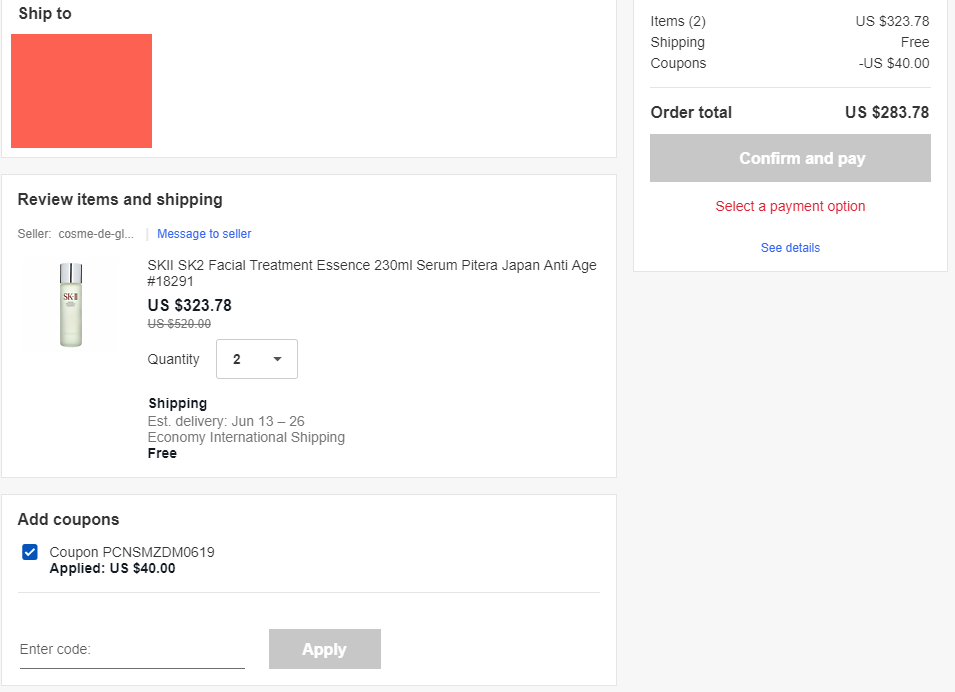
Task: Click the Confirm and pay button
Action: pos(790,158)
